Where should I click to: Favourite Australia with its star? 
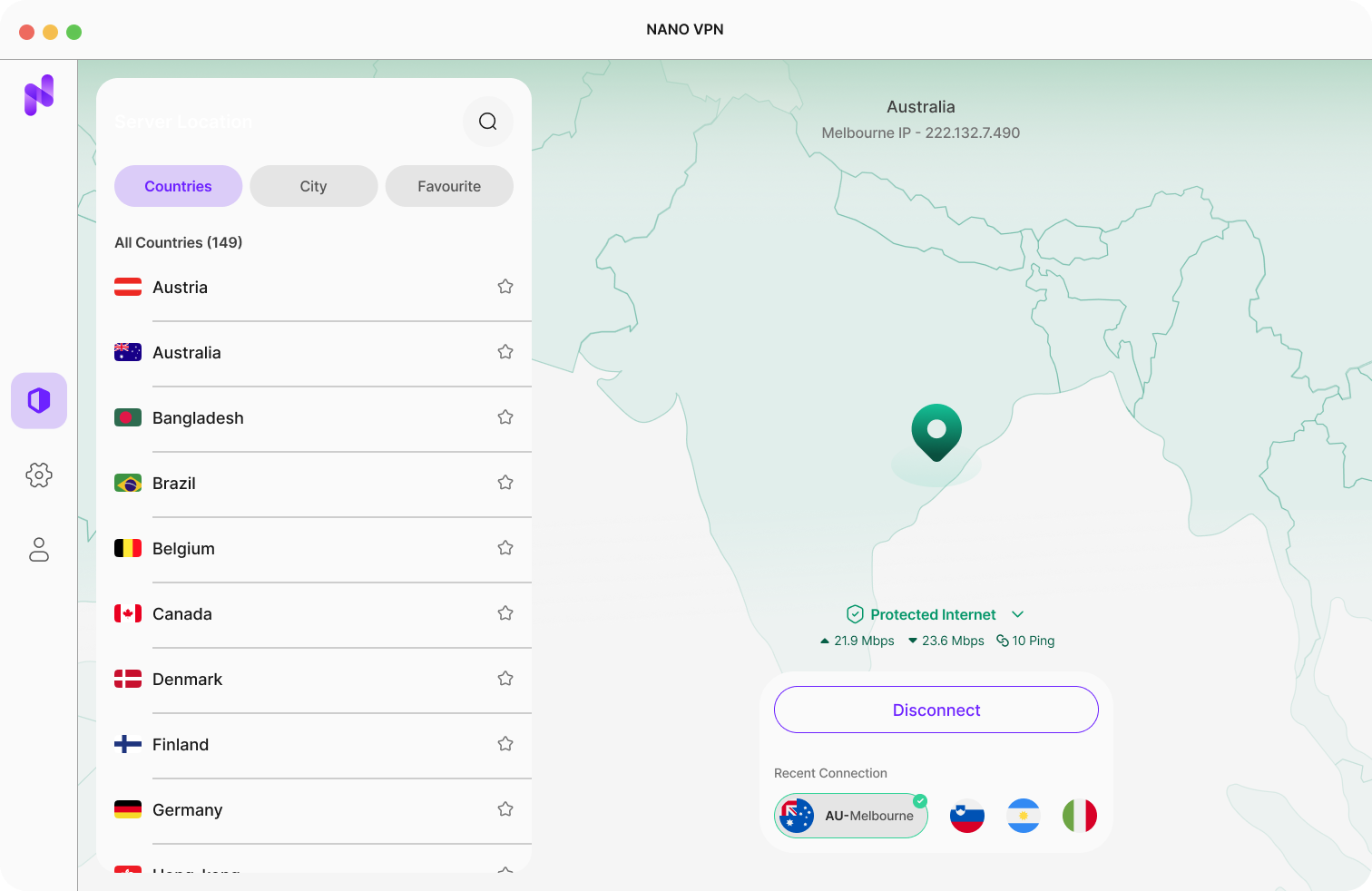click(505, 352)
